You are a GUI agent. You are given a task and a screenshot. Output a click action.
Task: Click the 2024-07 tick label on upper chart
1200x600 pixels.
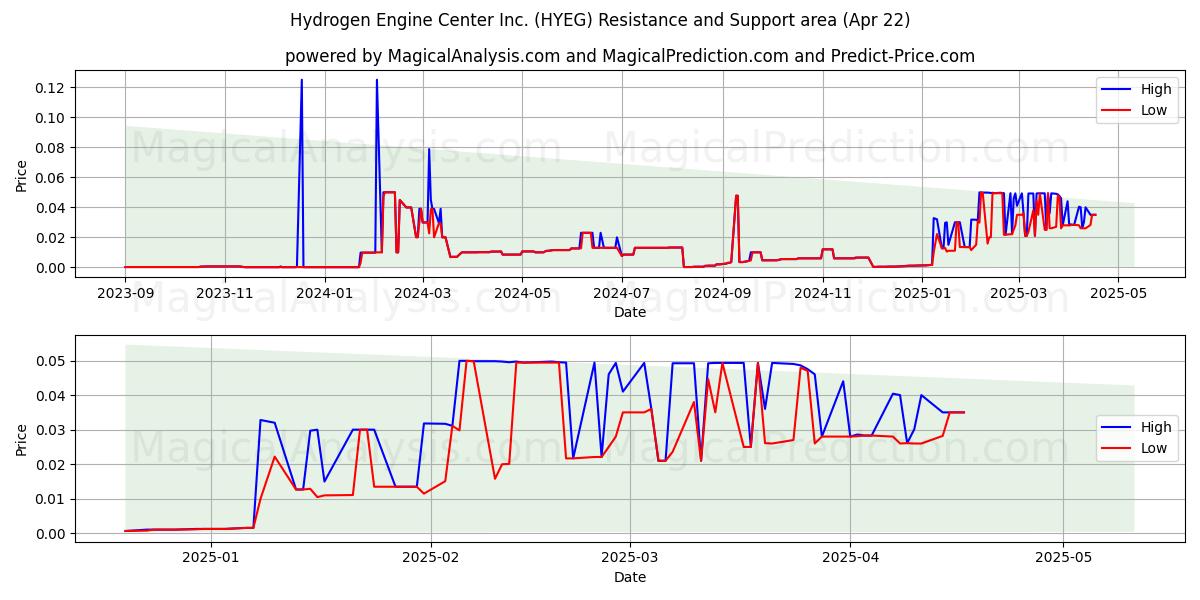(621, 293)
